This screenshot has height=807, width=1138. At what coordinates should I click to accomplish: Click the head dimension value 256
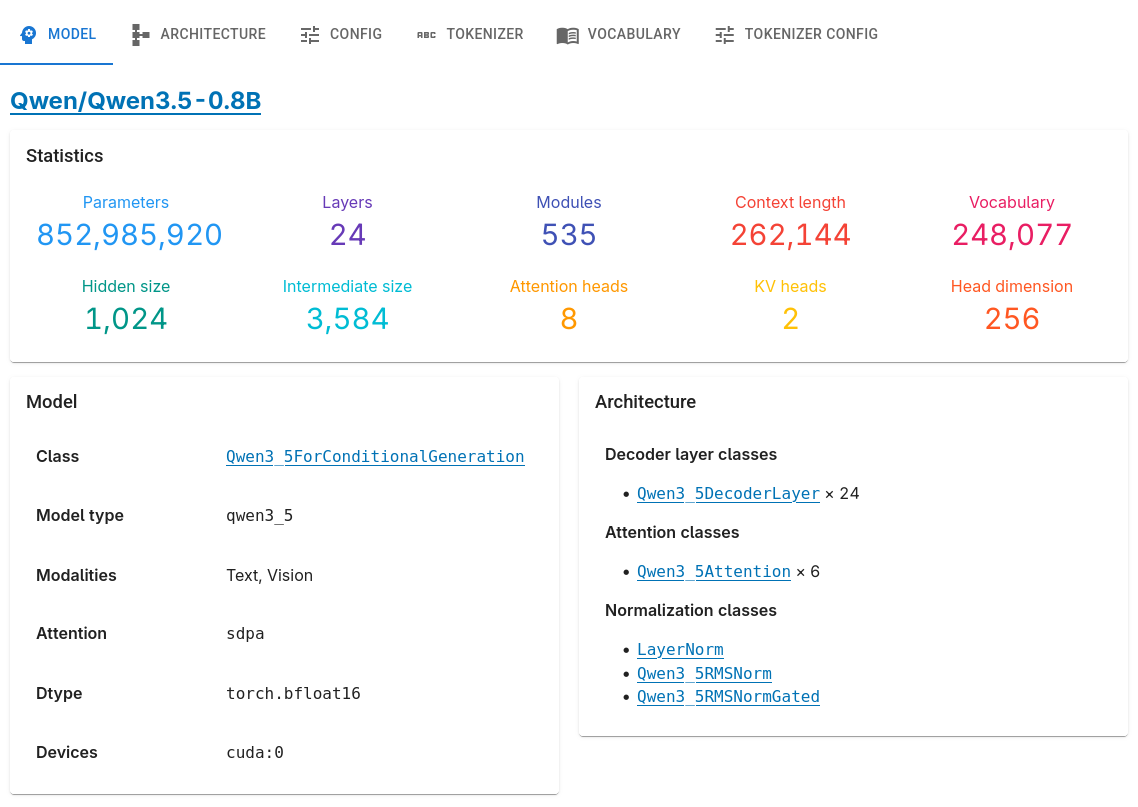(x=1012, y=319)
